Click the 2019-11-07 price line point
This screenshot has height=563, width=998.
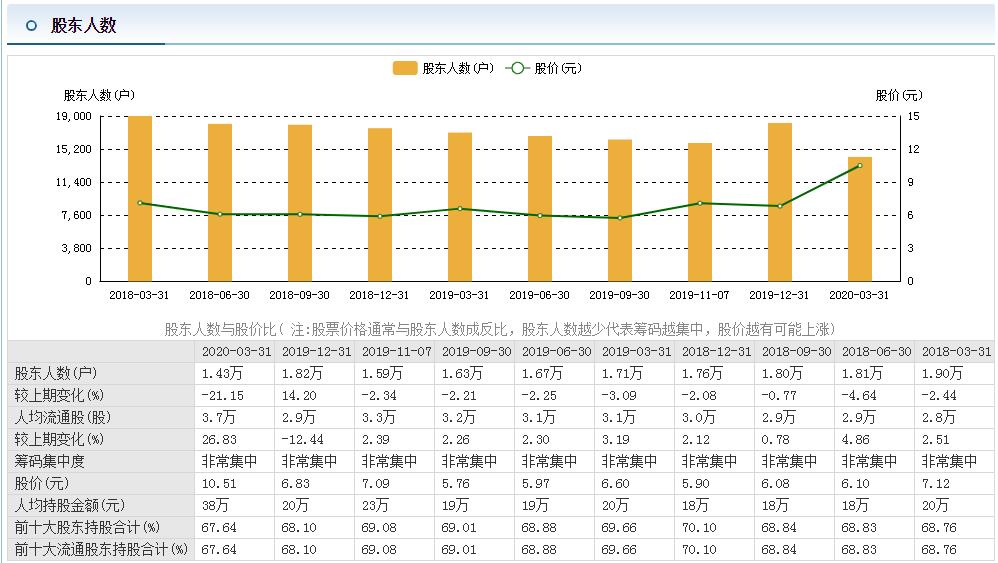(x=700, y=204)
